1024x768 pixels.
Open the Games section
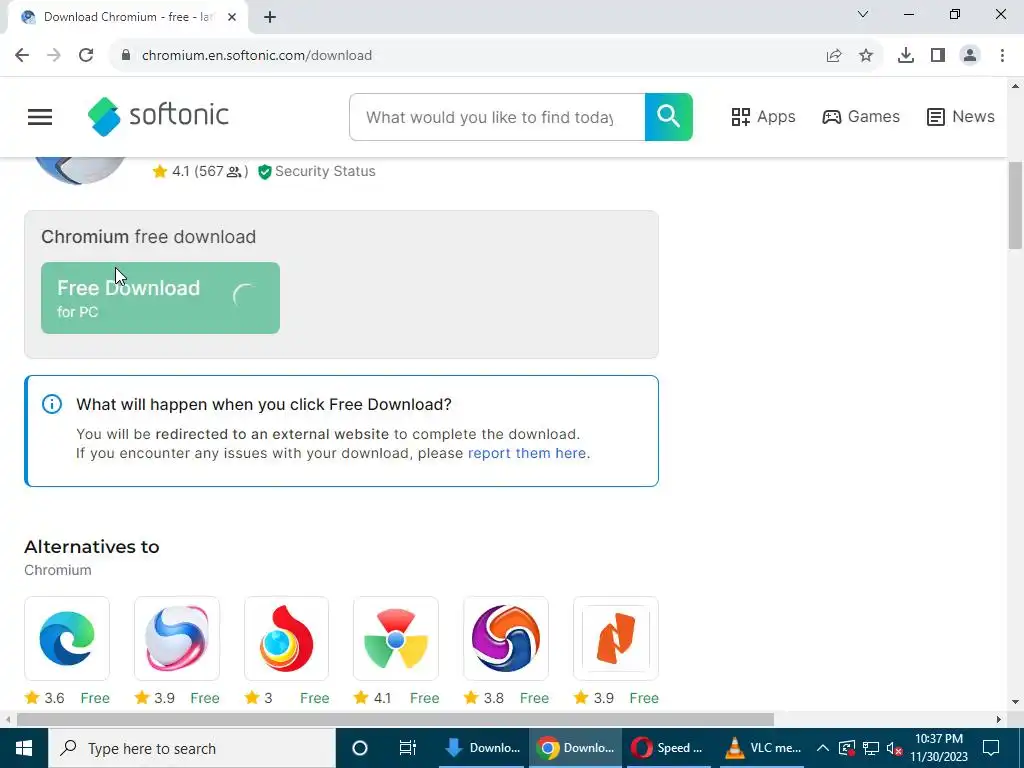tap(861, 117)
